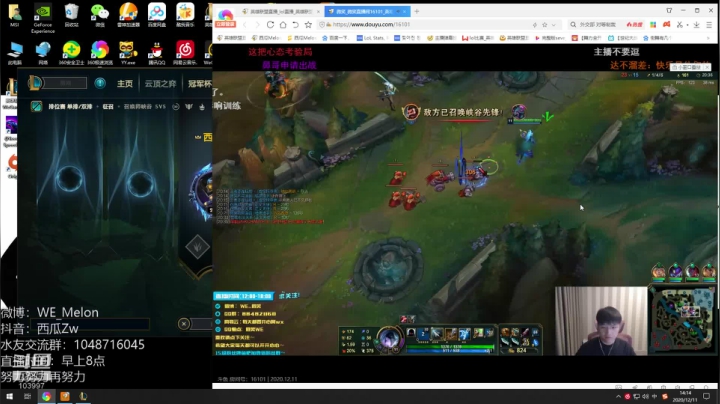Open the browser screenshot scissors tool
The width and height of the screenshot is (720, 404).
(x=680, y=25)
